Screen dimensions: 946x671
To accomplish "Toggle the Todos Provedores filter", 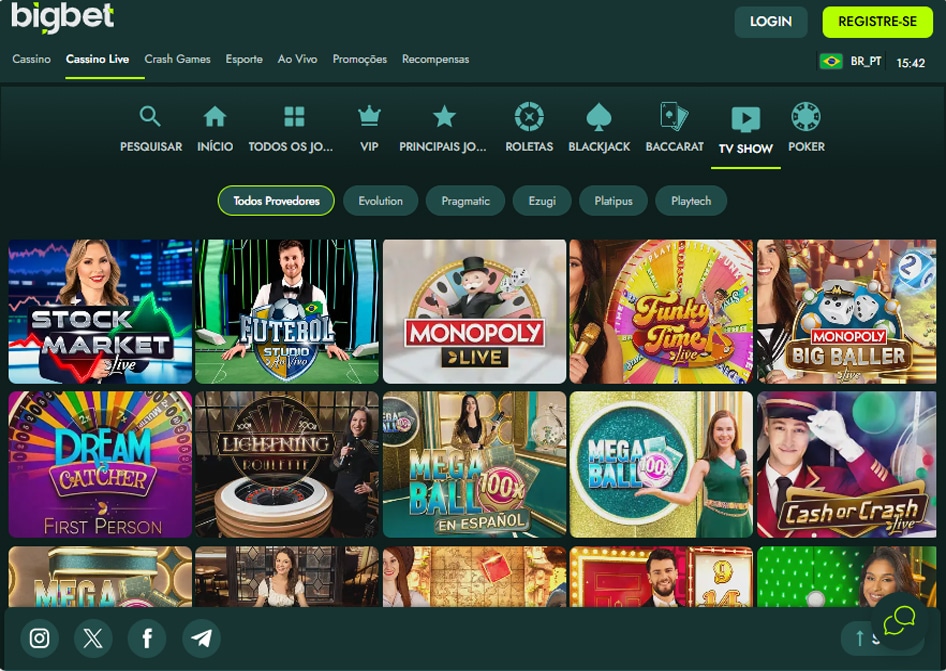I will click(274, 200).
